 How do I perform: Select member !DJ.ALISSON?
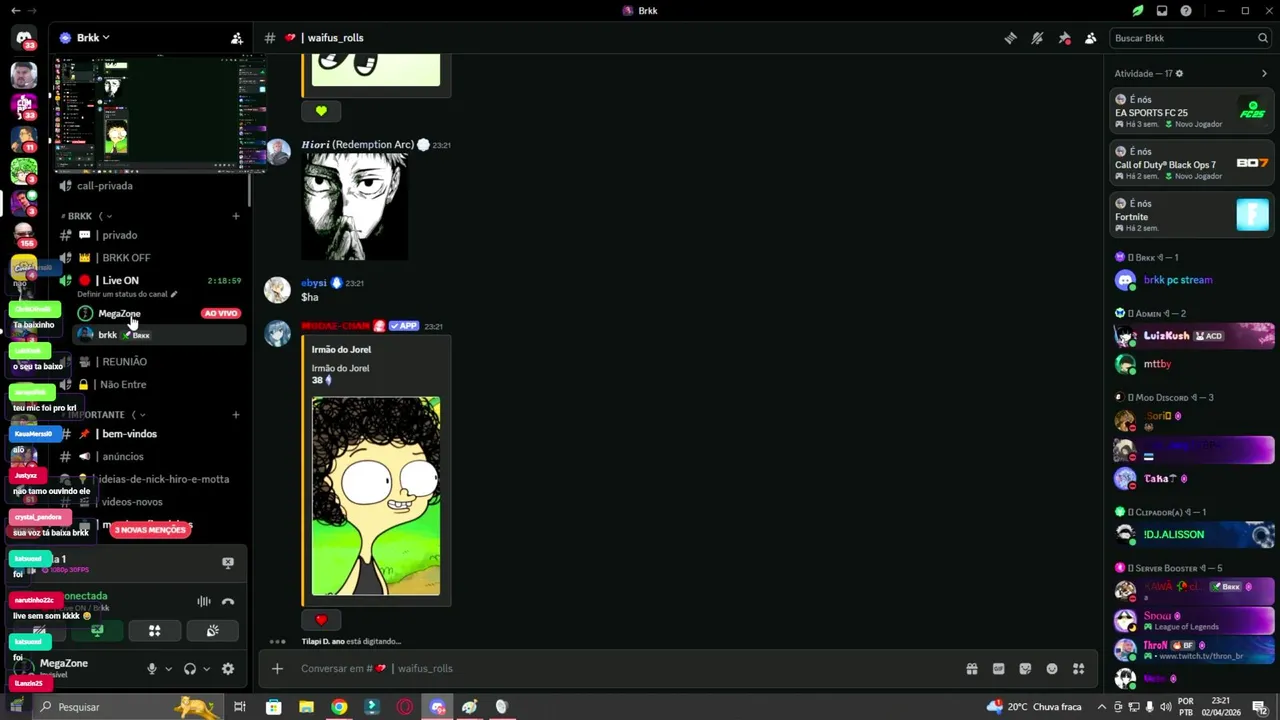point(1192,535)
